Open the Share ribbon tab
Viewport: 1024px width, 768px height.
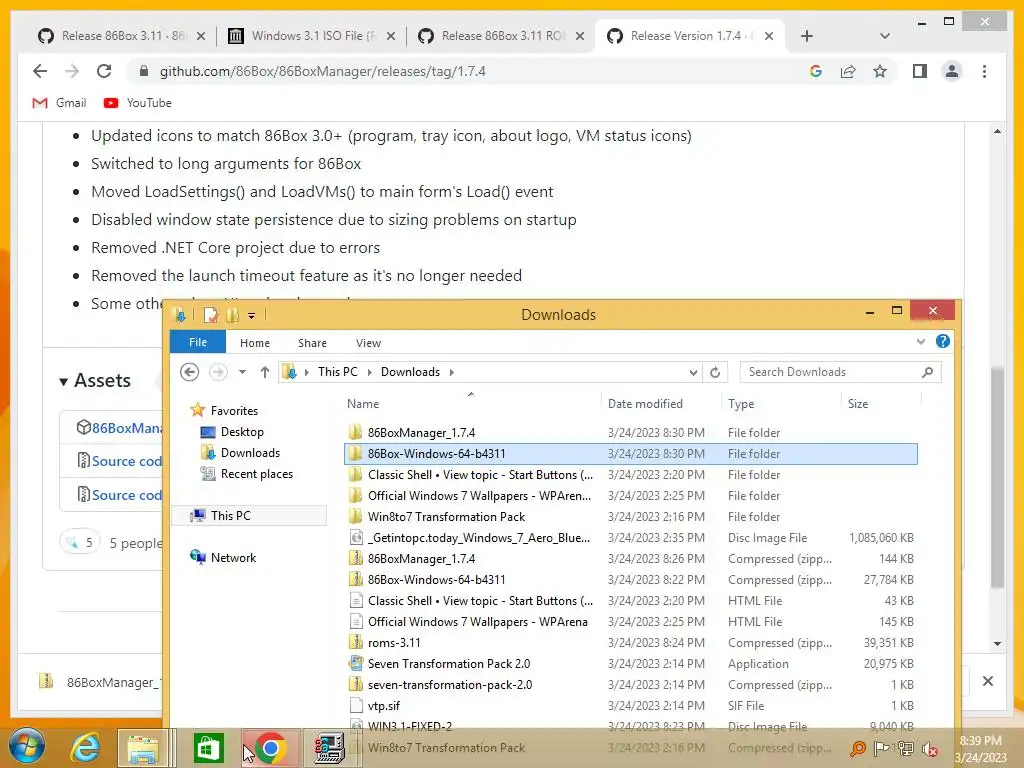[312, 343]
